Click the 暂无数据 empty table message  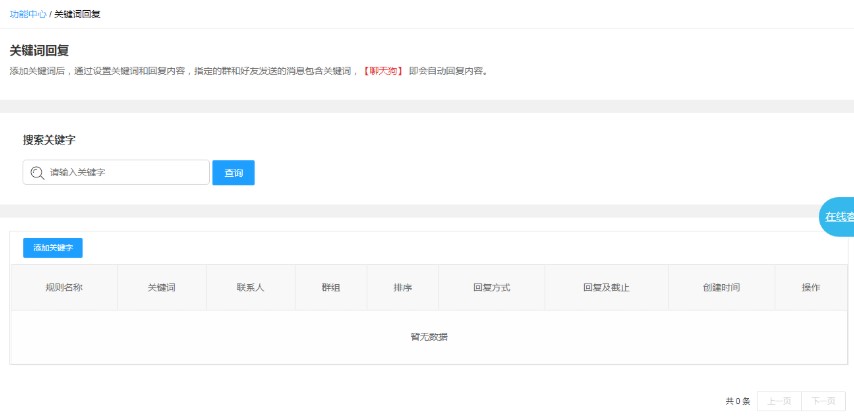click(428, 337)
